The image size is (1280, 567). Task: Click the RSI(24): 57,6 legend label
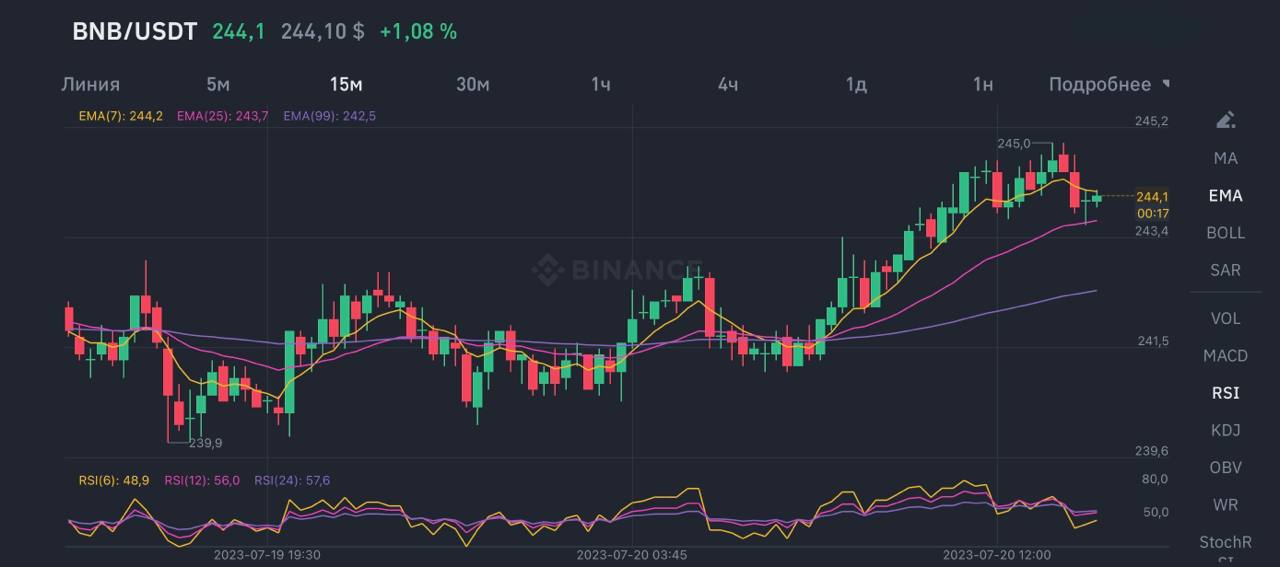click(x=292, y=480)
